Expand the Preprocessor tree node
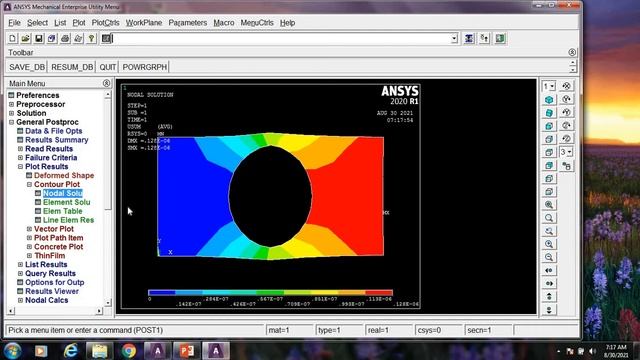 click(11, 104)
